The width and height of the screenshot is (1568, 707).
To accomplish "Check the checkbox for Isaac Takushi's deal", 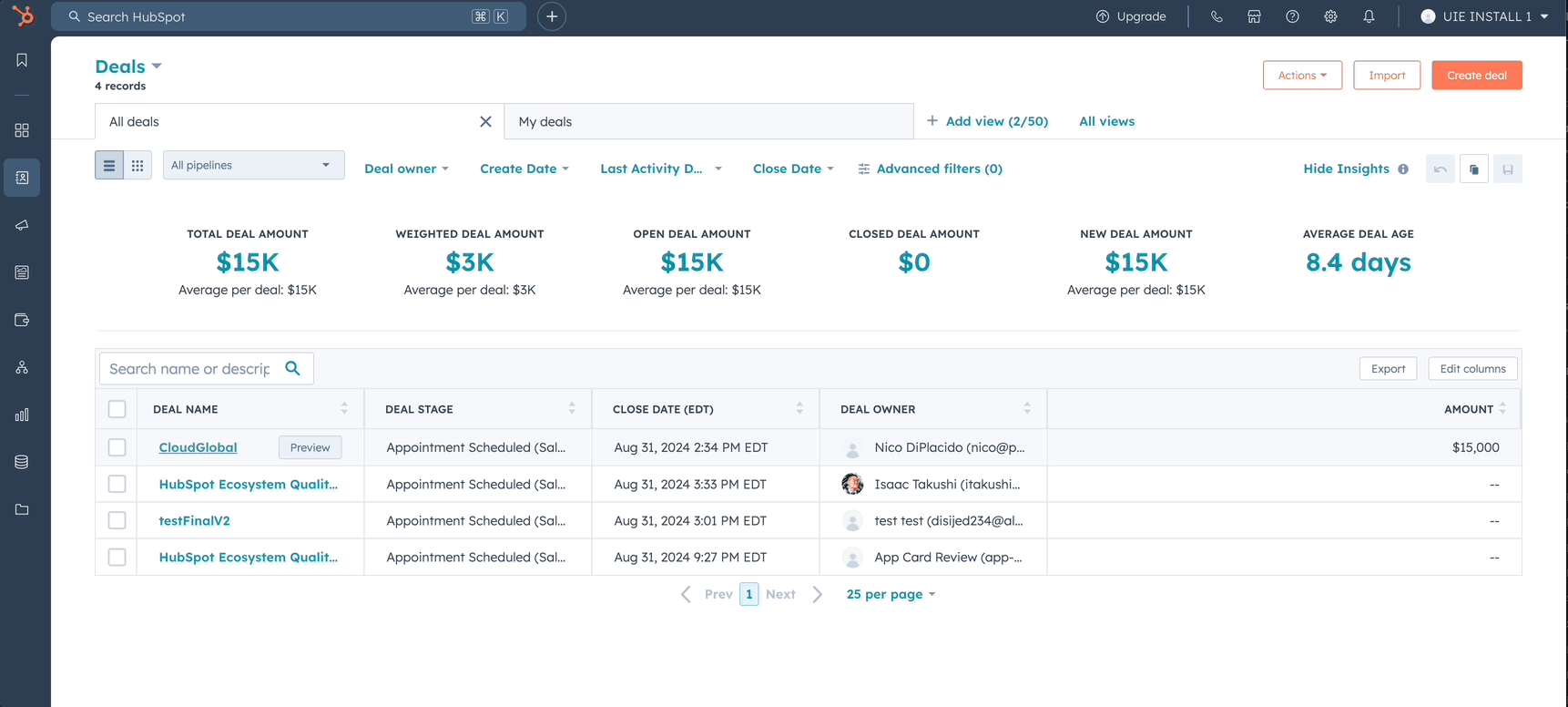I will point(117,484).
